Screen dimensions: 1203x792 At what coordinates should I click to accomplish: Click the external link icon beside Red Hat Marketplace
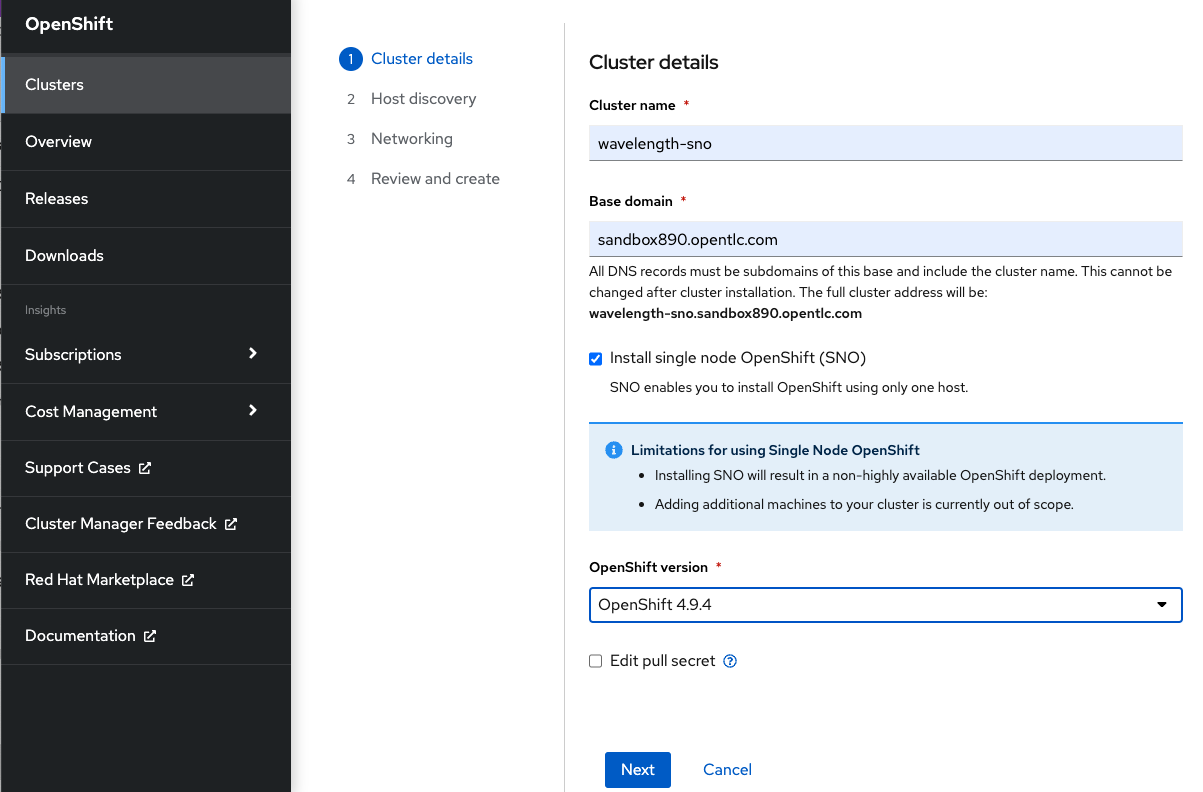tap(187, 580)
